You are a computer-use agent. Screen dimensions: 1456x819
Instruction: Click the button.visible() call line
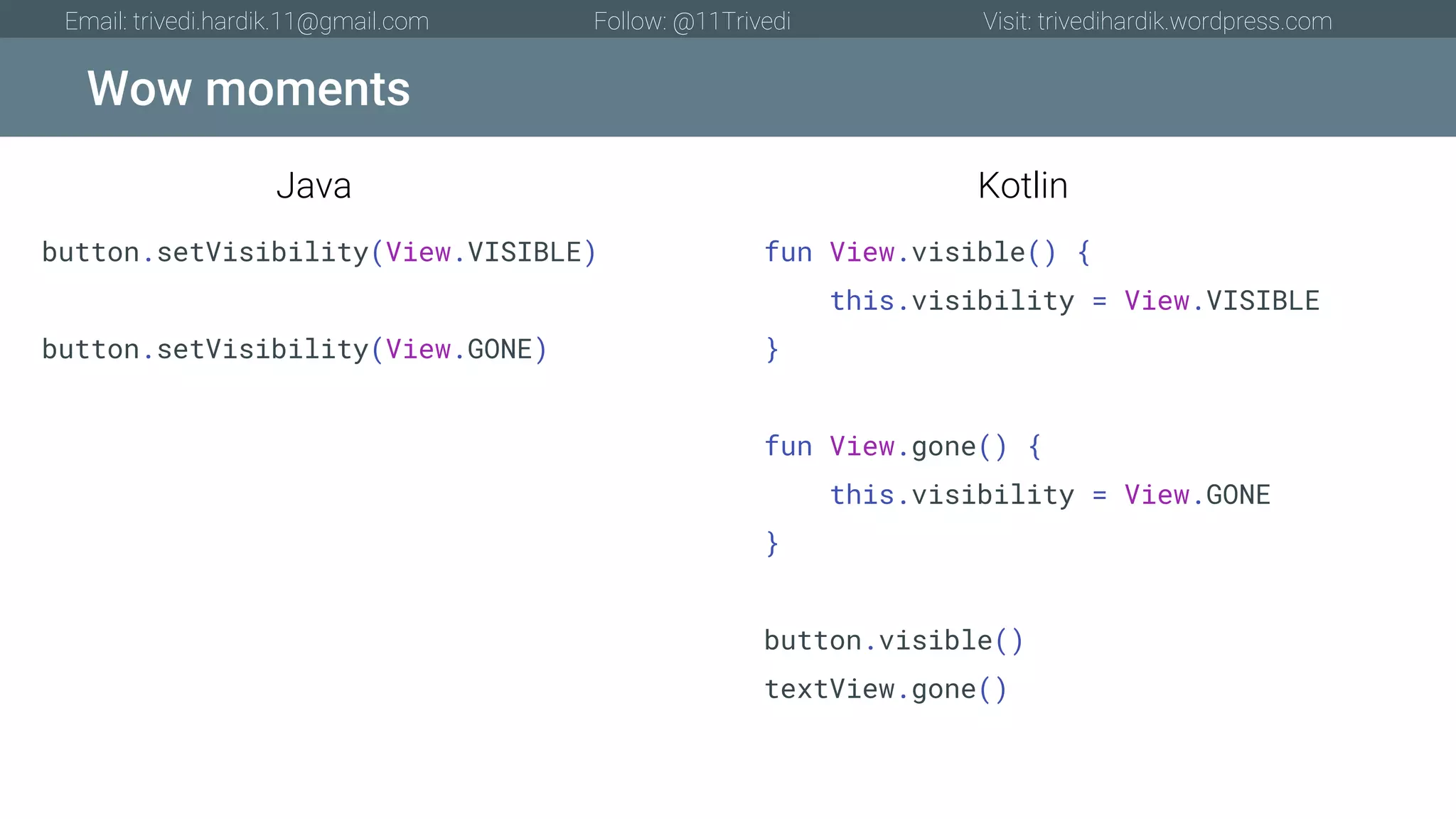(893, 641)
